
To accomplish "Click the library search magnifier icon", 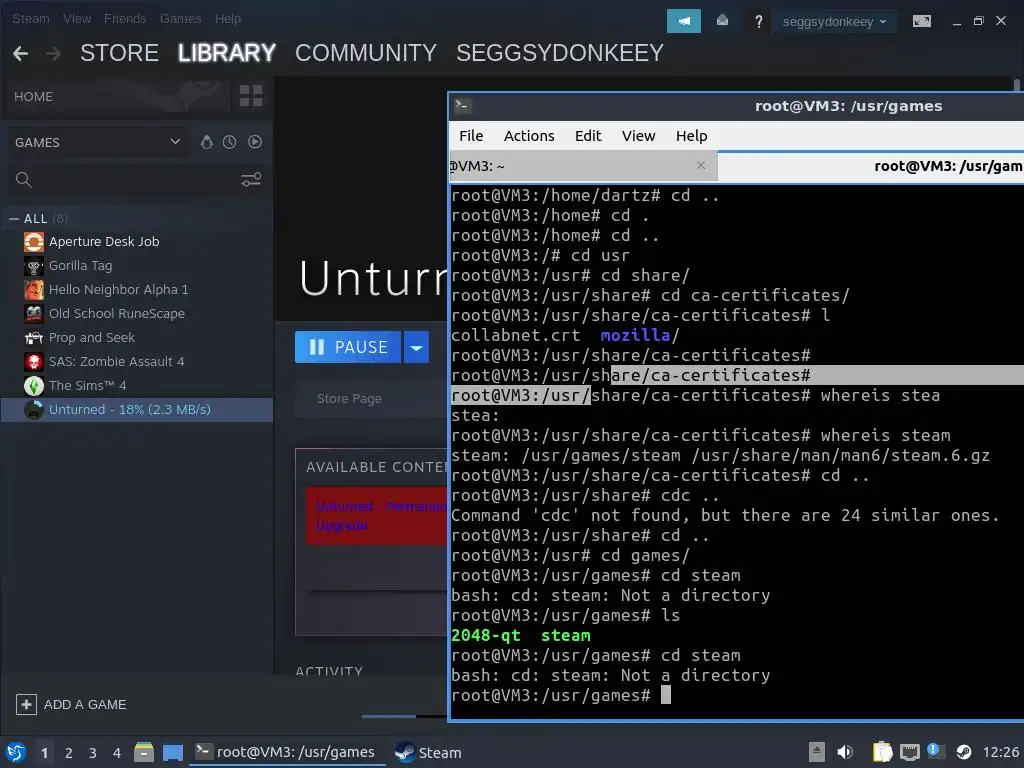I will pyautogui.click(x=24, y=180).
